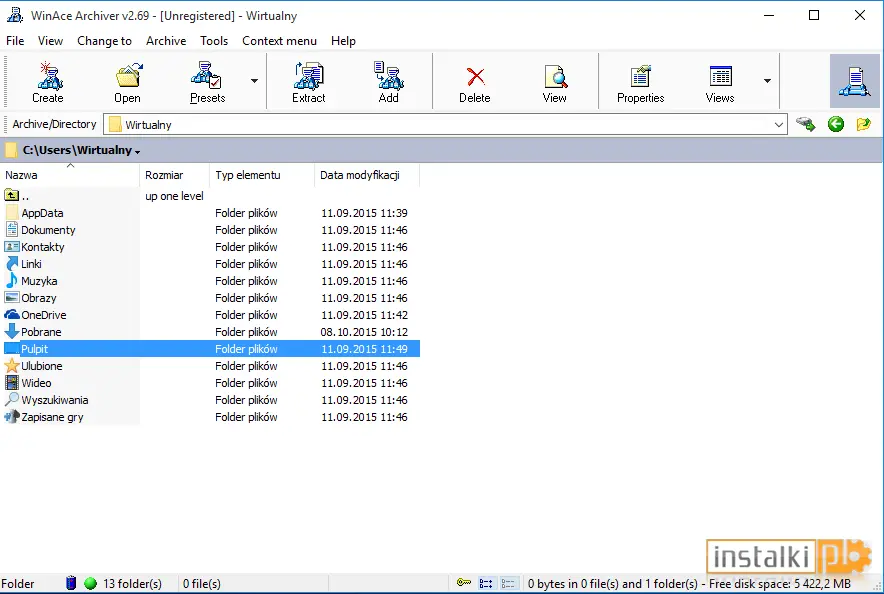Open the Context menu item in menu bar
The width and height of the screenshot is (884, 594).
click(279, 41)
